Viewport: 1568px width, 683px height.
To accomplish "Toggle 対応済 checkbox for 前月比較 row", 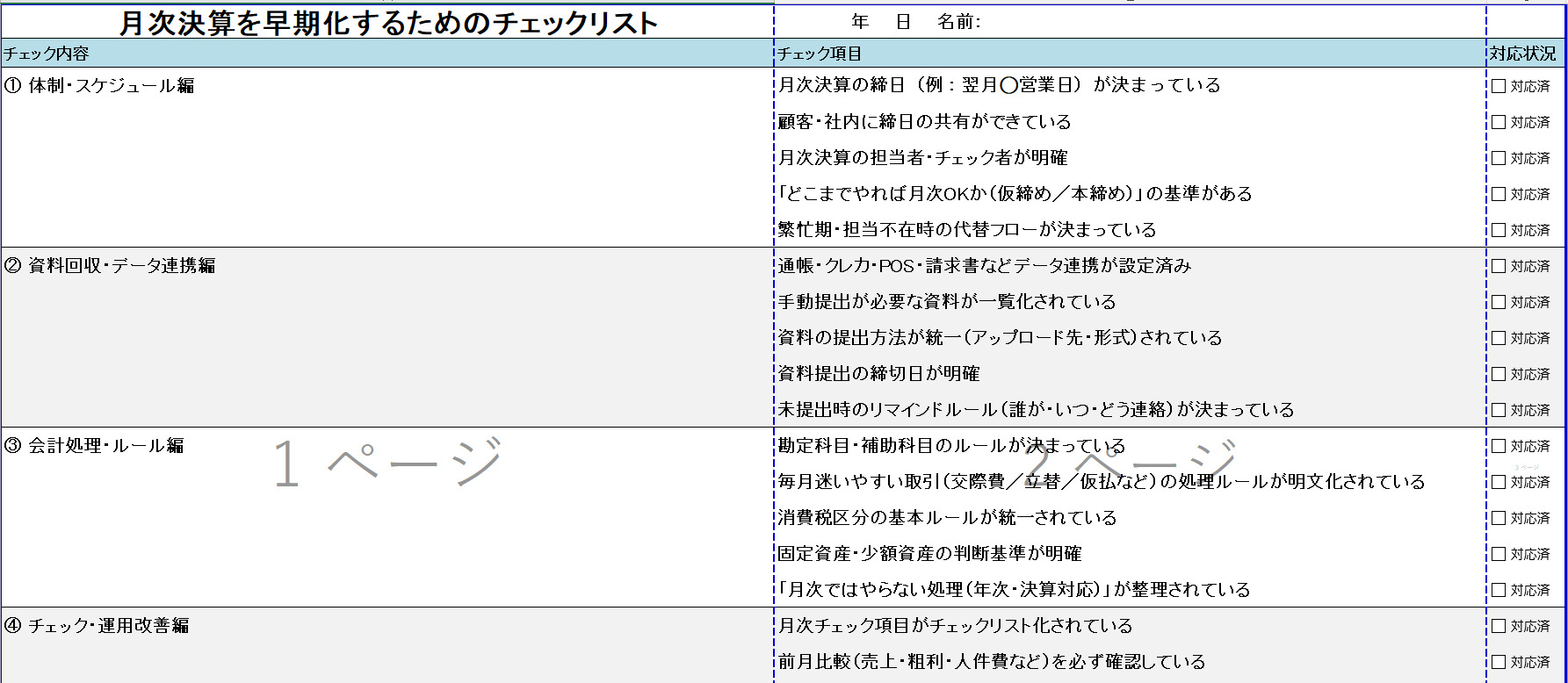I will click(1499, 662).
